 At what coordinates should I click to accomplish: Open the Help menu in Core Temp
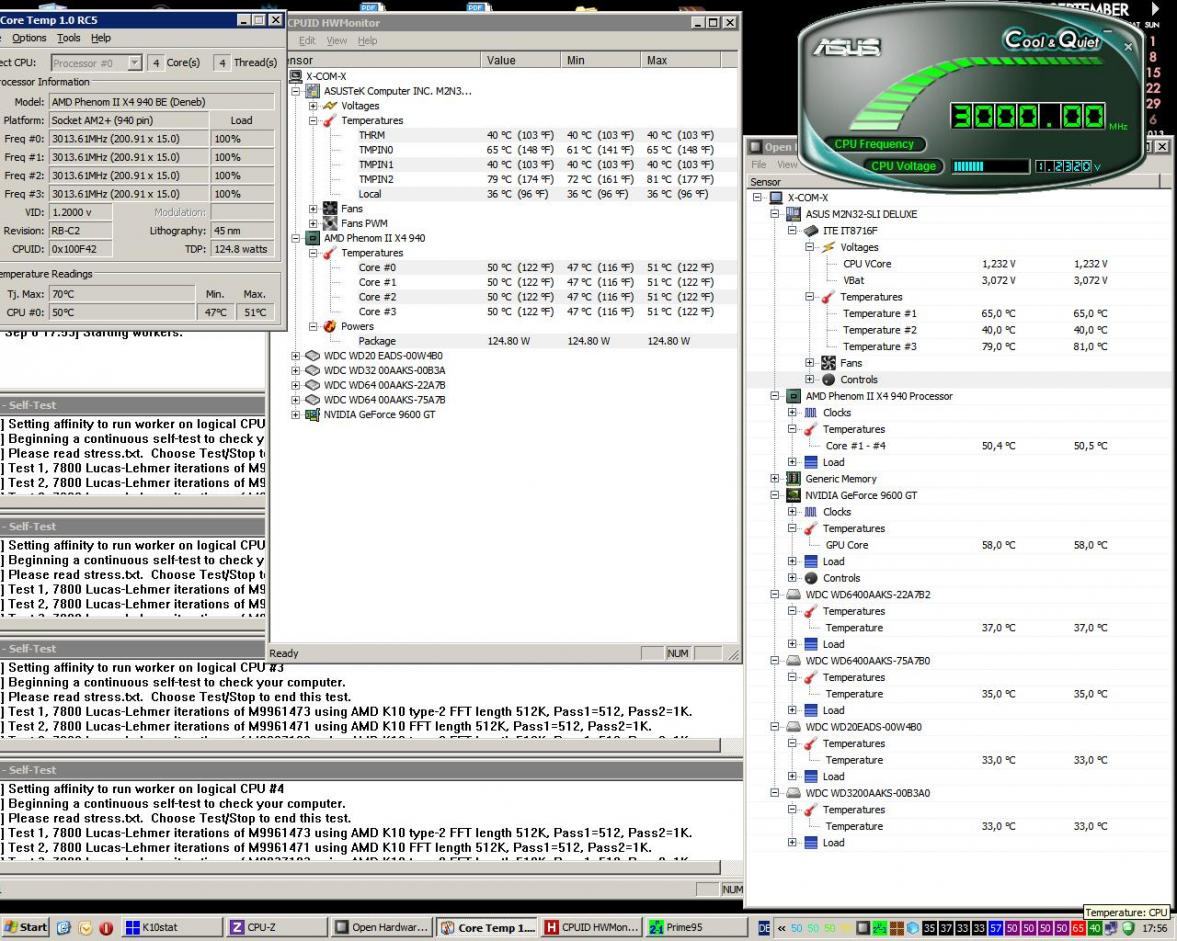coord(101,38)
